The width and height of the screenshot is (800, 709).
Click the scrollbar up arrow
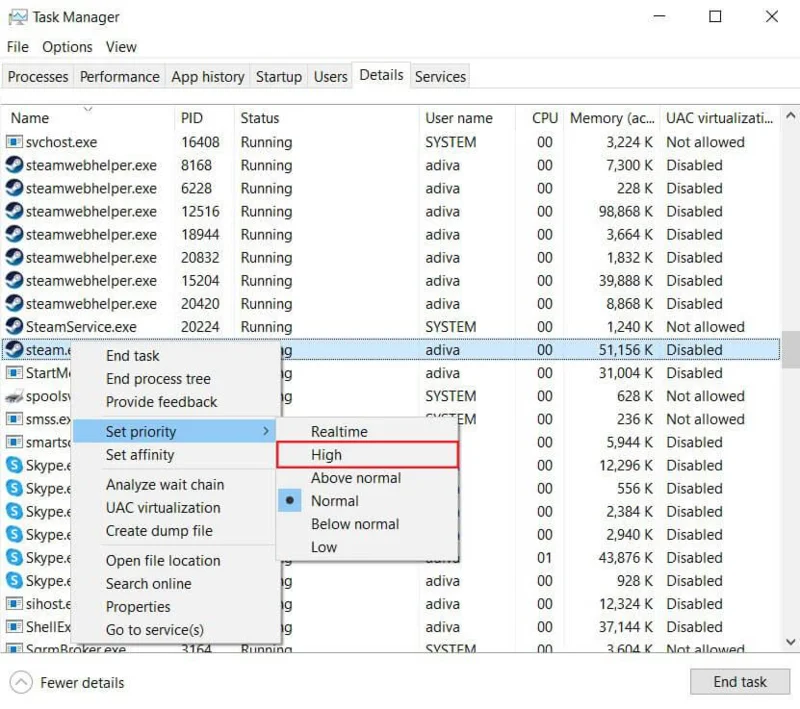click(790, 116)
